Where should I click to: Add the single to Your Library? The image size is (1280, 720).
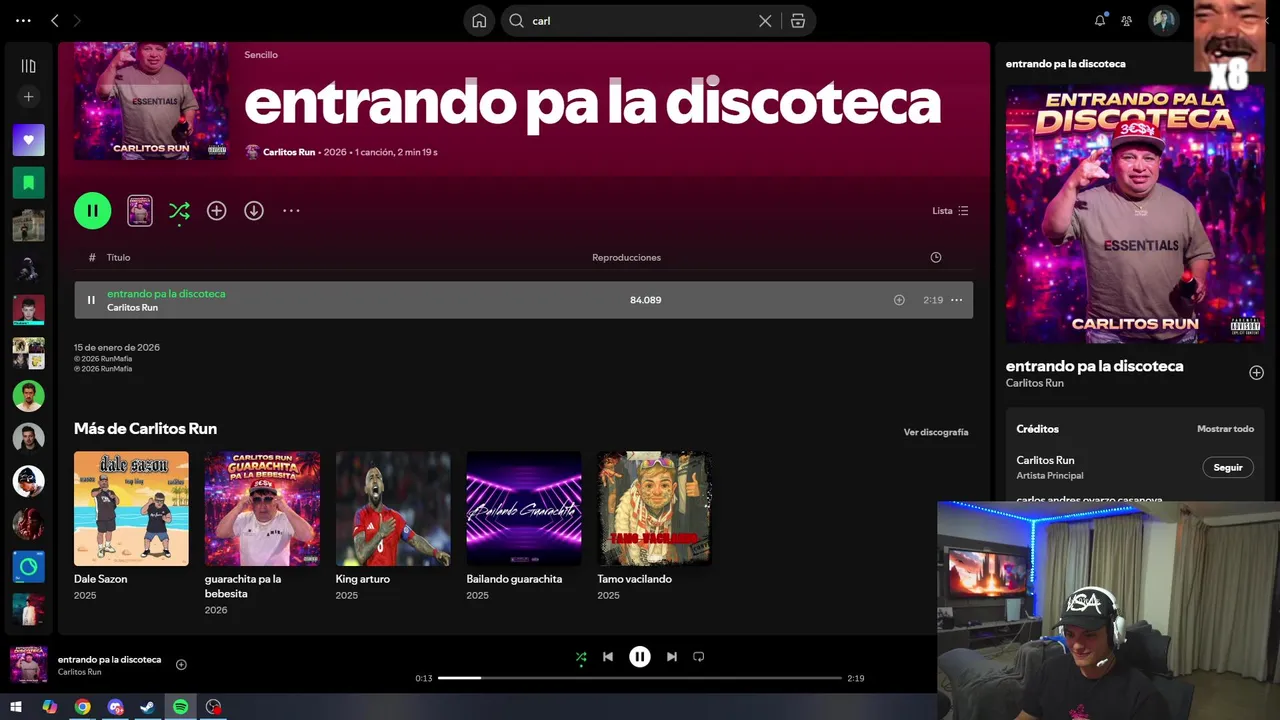(x=216, y=210)
